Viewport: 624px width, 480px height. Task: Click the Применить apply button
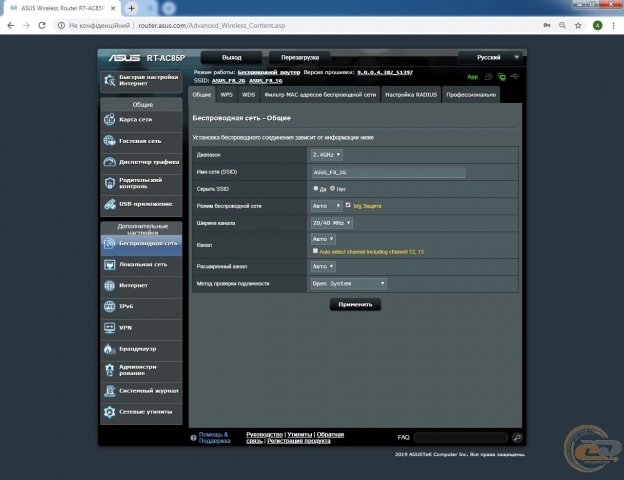(355, 304)
